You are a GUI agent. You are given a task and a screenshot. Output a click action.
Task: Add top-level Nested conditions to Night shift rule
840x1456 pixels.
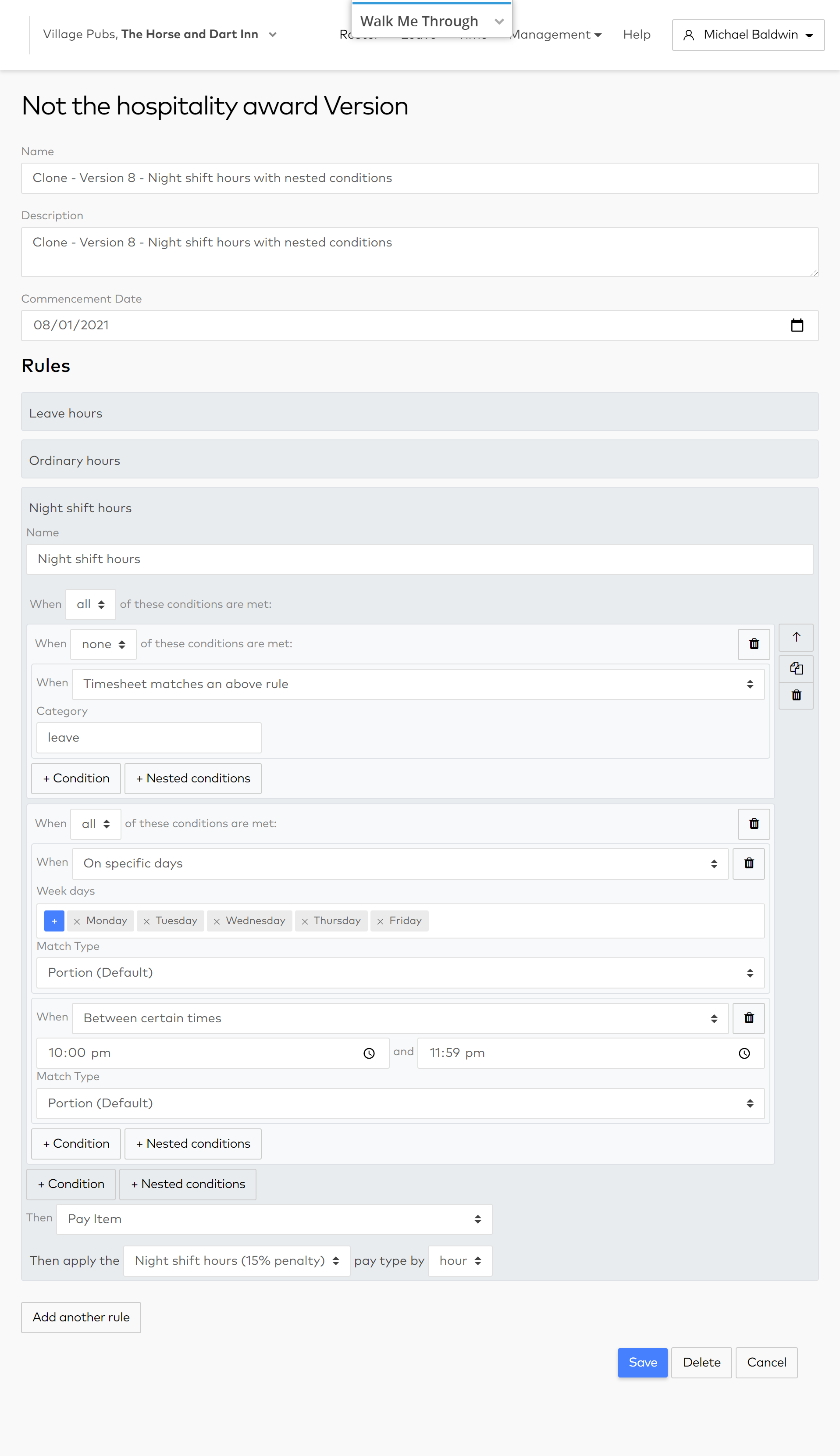click(x=188, y=1184)
